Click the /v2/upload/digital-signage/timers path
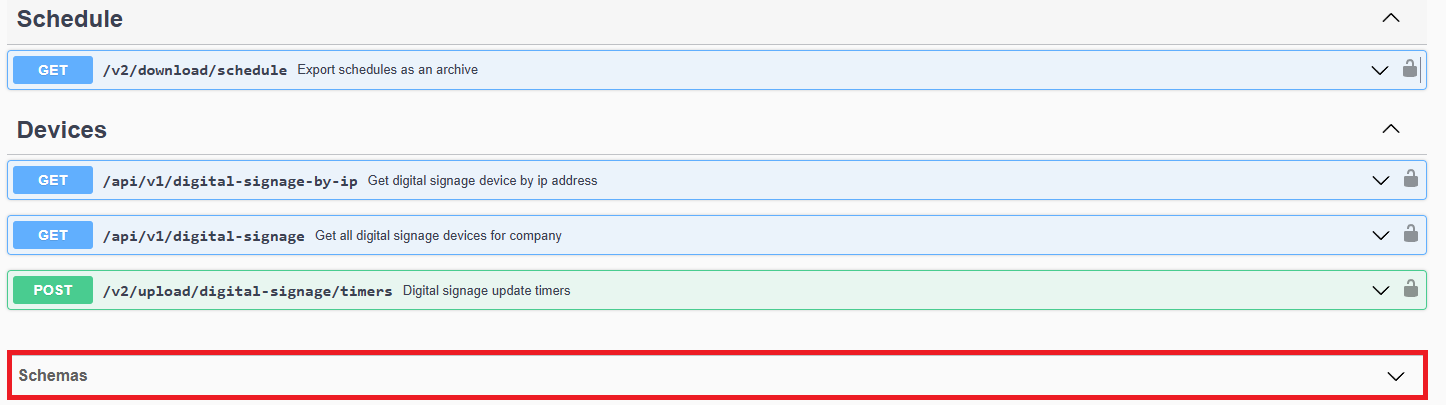The height and width of the screenshot is (405, 1446). coord(247,291)
